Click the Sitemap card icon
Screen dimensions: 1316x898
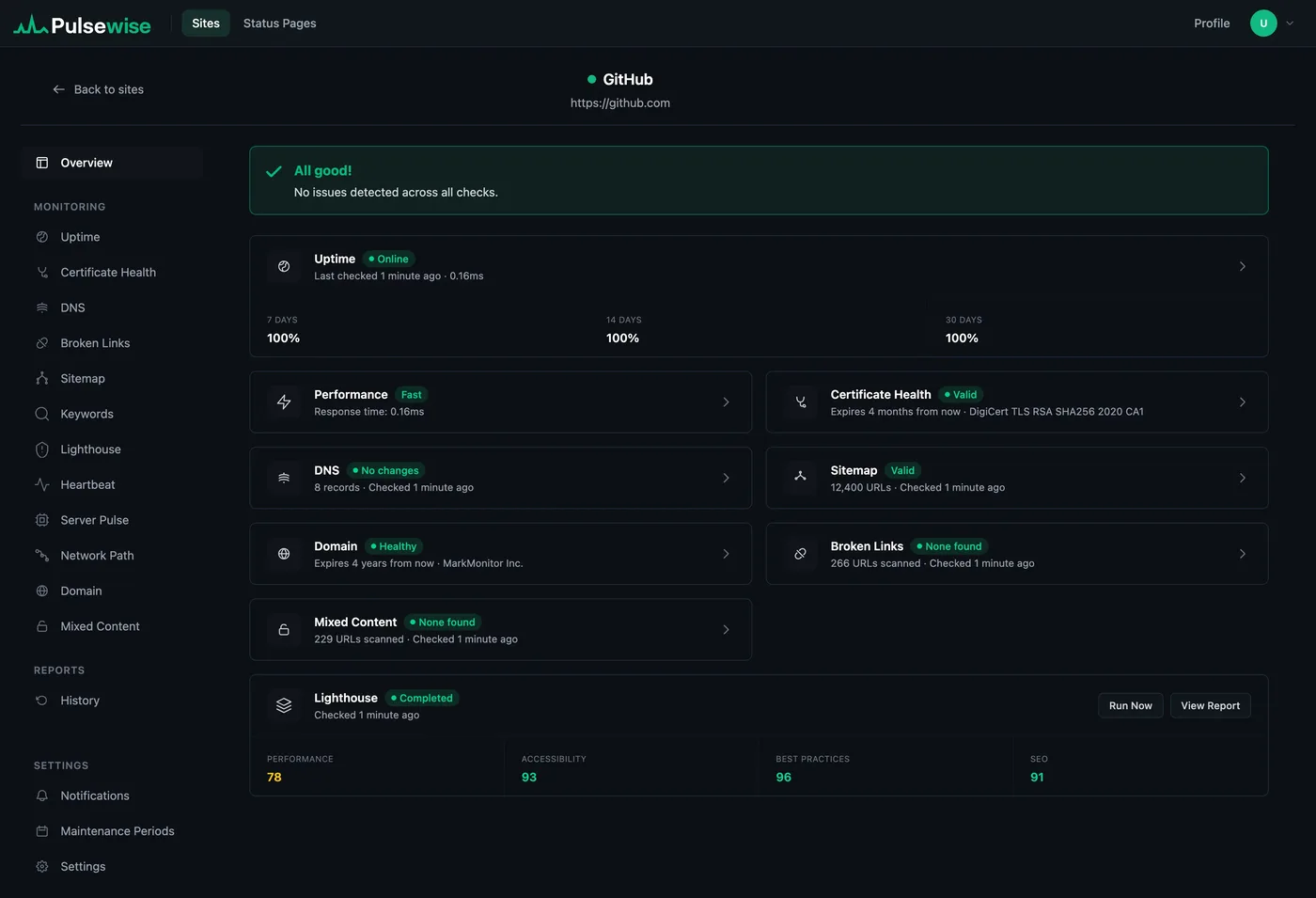pos(801,478)
